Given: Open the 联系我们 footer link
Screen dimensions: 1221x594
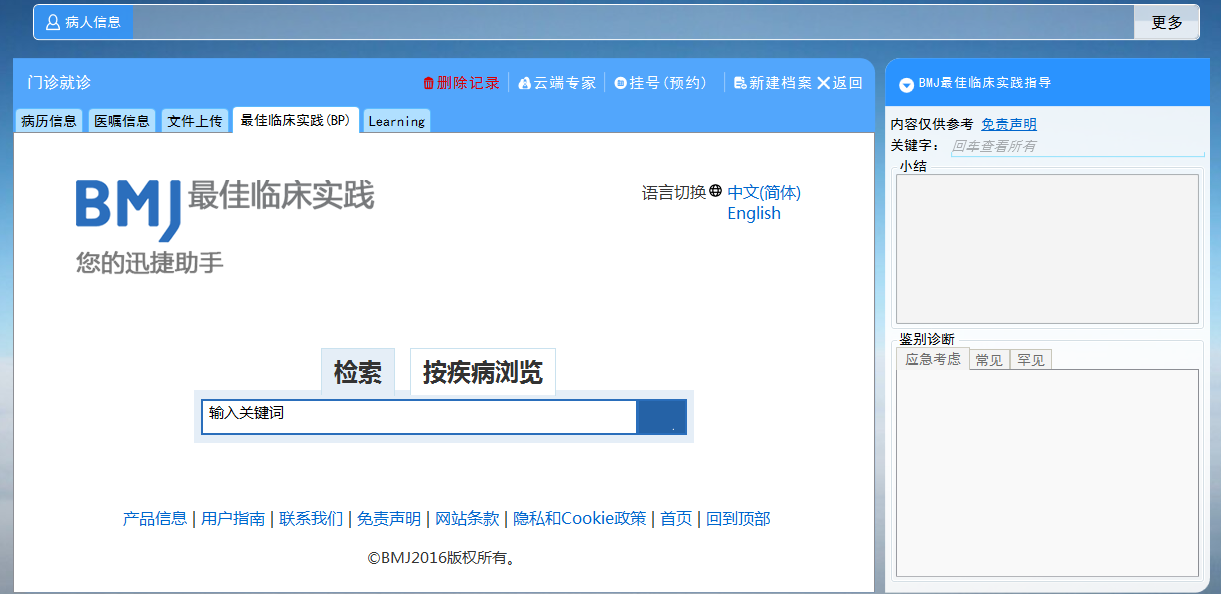Looking at the screenshot, I should pyautogui.click(x=311, y=518).
